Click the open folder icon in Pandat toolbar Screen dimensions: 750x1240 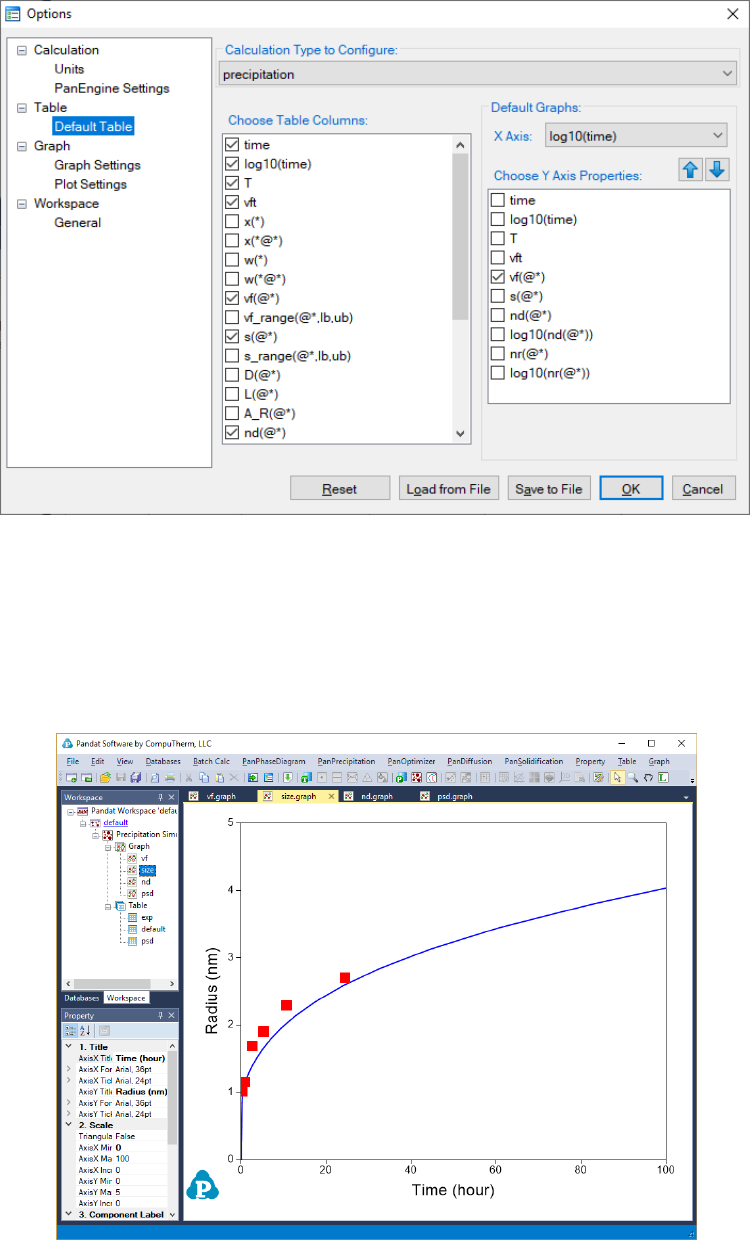point(105,777)
